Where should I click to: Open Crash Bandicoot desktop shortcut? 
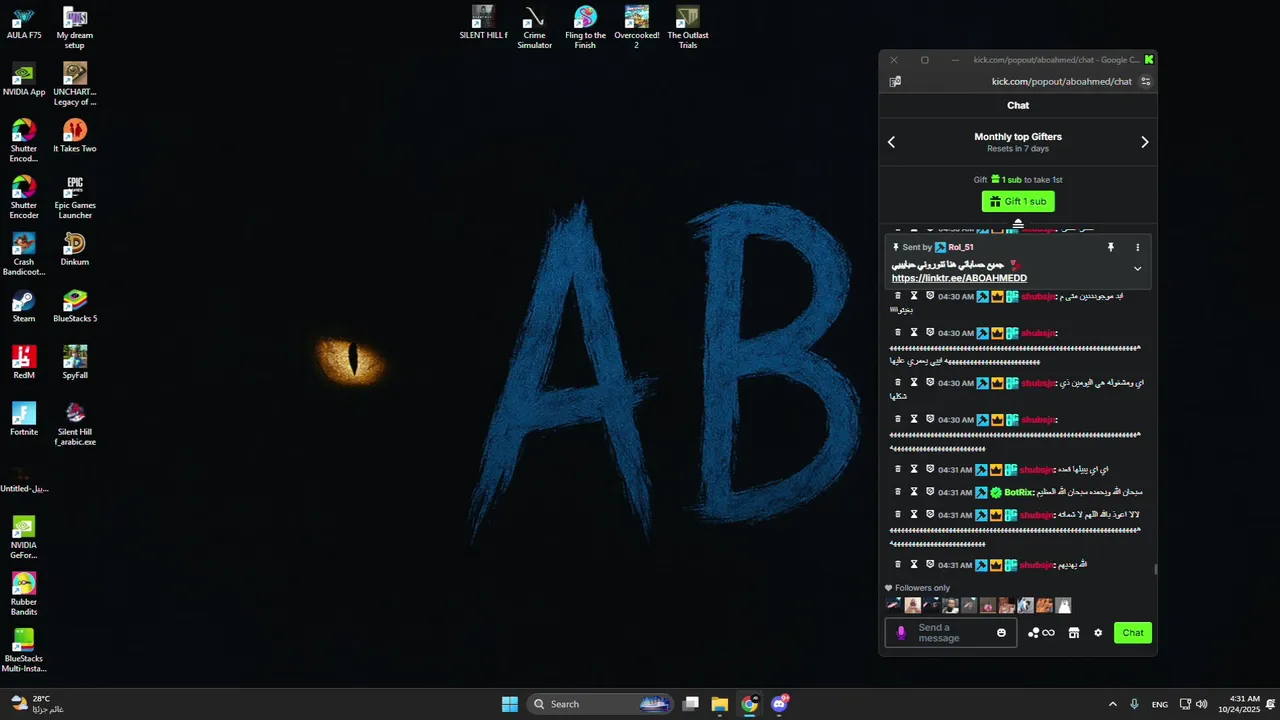(24, 255)
